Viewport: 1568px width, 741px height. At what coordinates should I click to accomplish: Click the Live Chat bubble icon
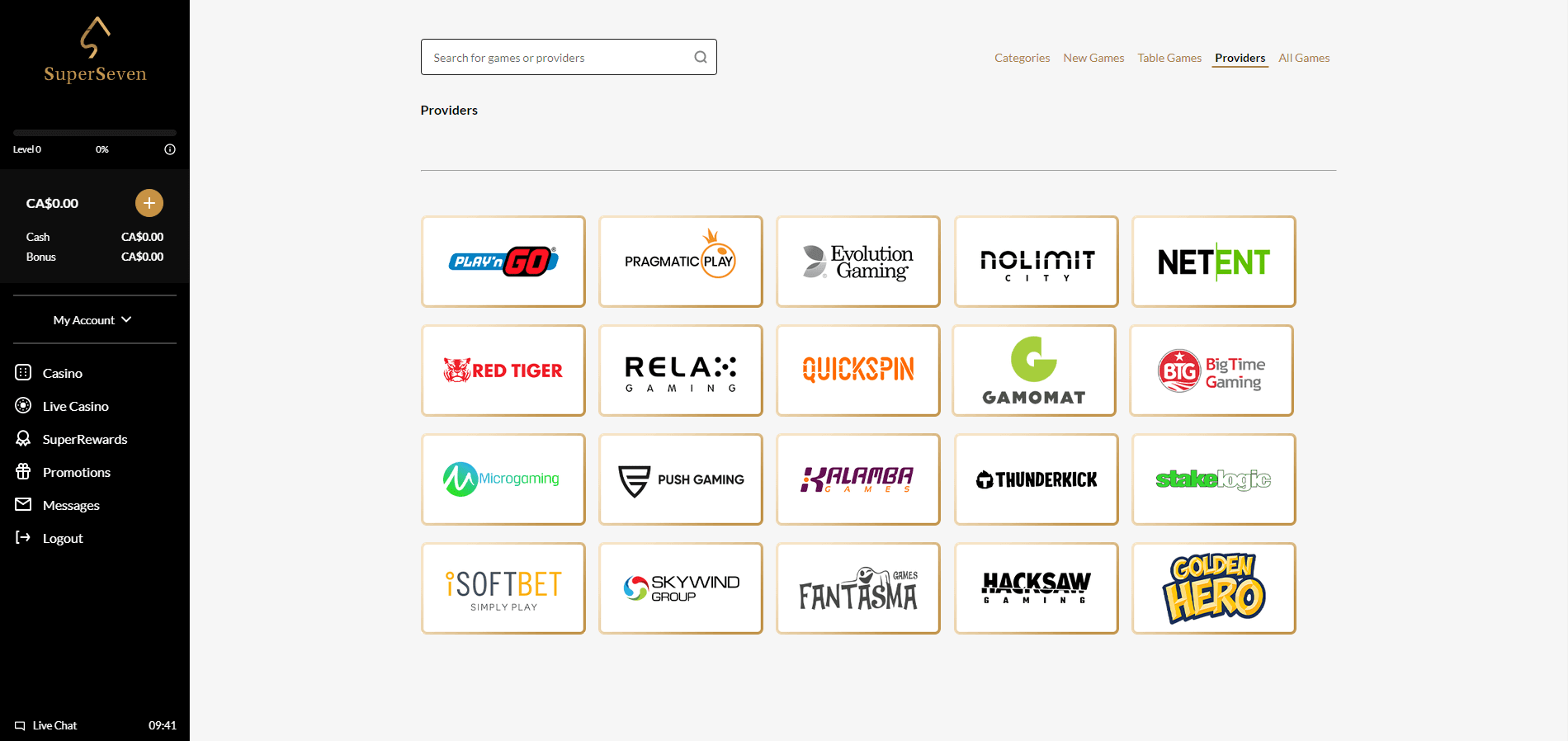[x=20, y=726]
